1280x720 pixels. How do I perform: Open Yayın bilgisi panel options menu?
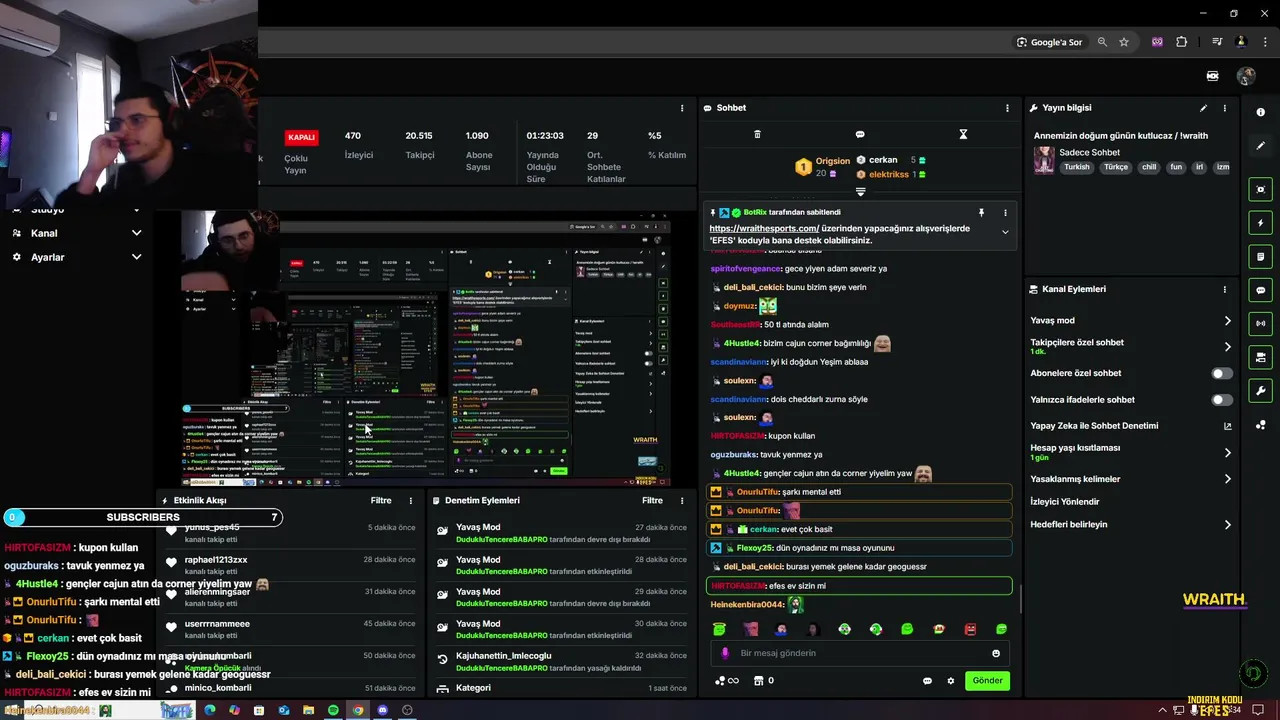pyautogui.click(x=1224, y=108)
